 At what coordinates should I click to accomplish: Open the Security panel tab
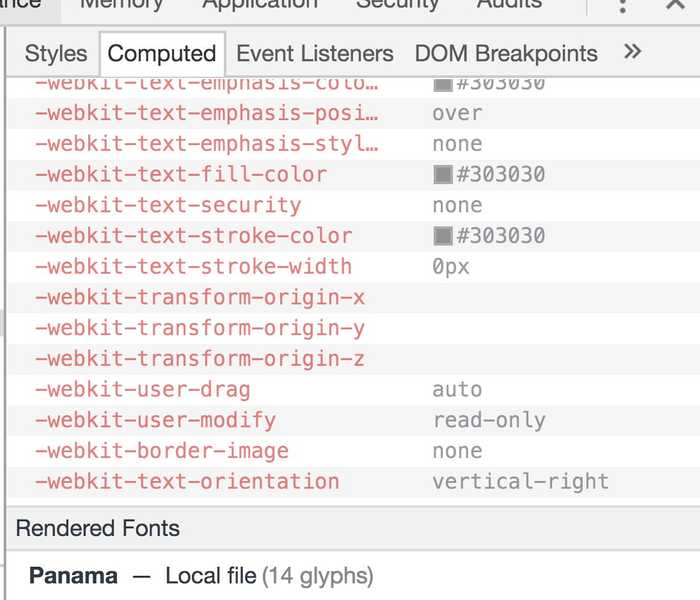click(x=397, y=4)
